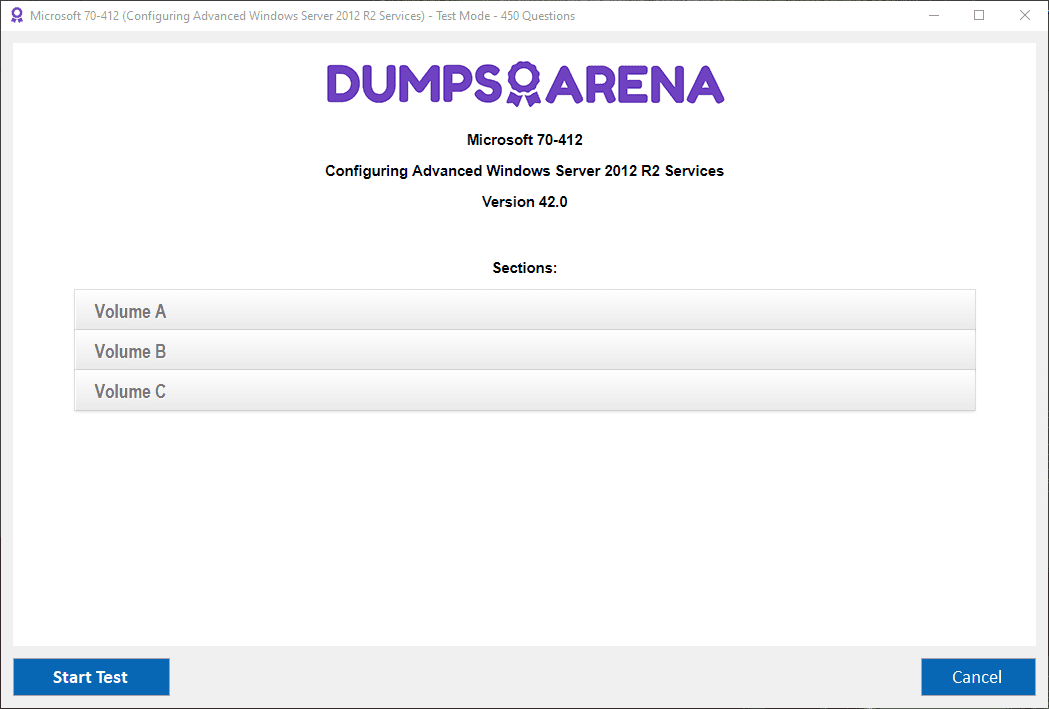Expand the Volume A section
Image resolution: width=1049 pixels, height=709 pixels.
click(524, 310)
